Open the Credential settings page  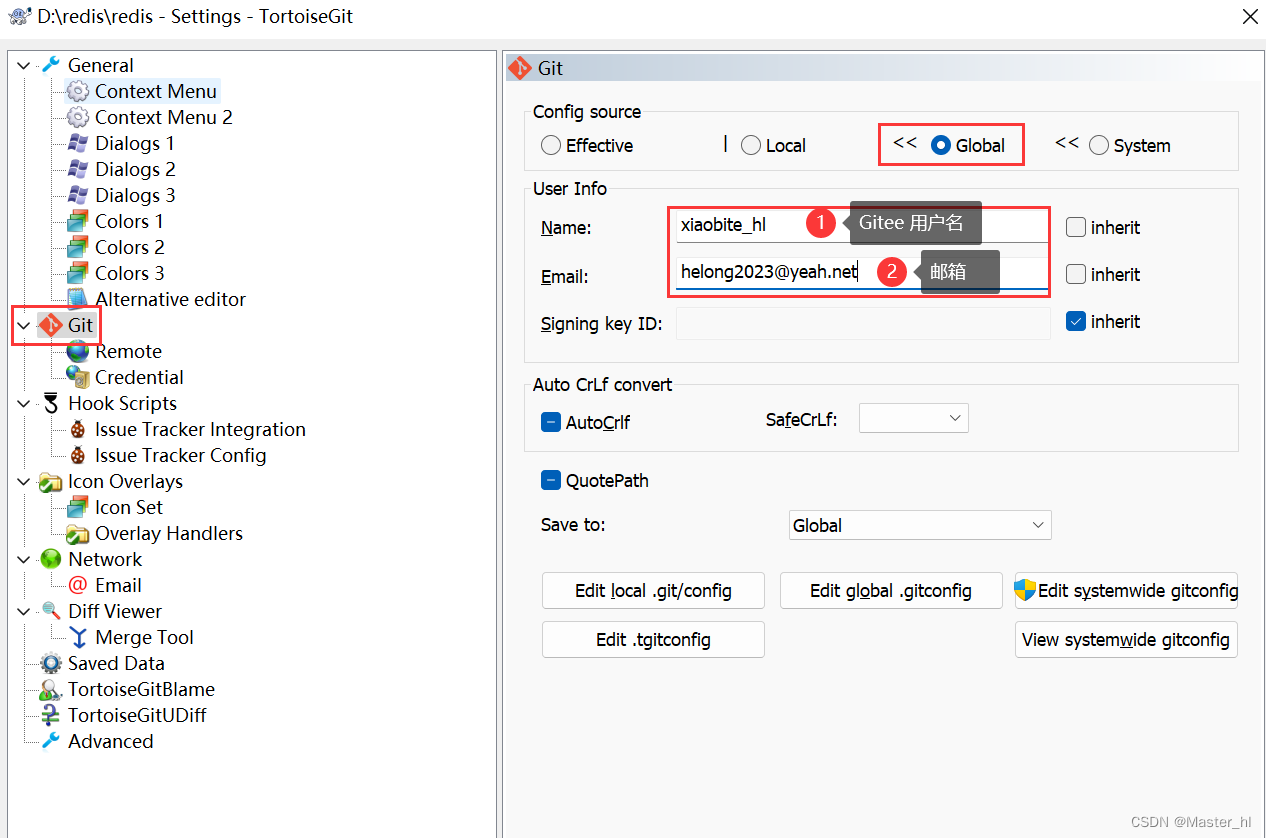click(139, 377)
